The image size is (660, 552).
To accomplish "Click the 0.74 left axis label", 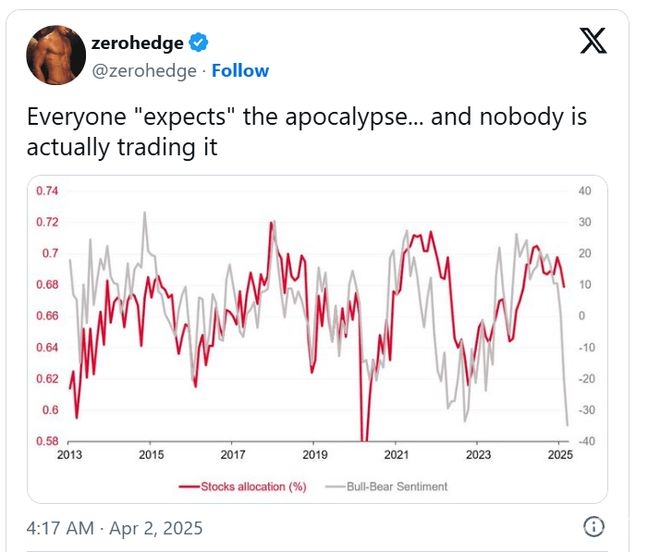I will 47,191.
